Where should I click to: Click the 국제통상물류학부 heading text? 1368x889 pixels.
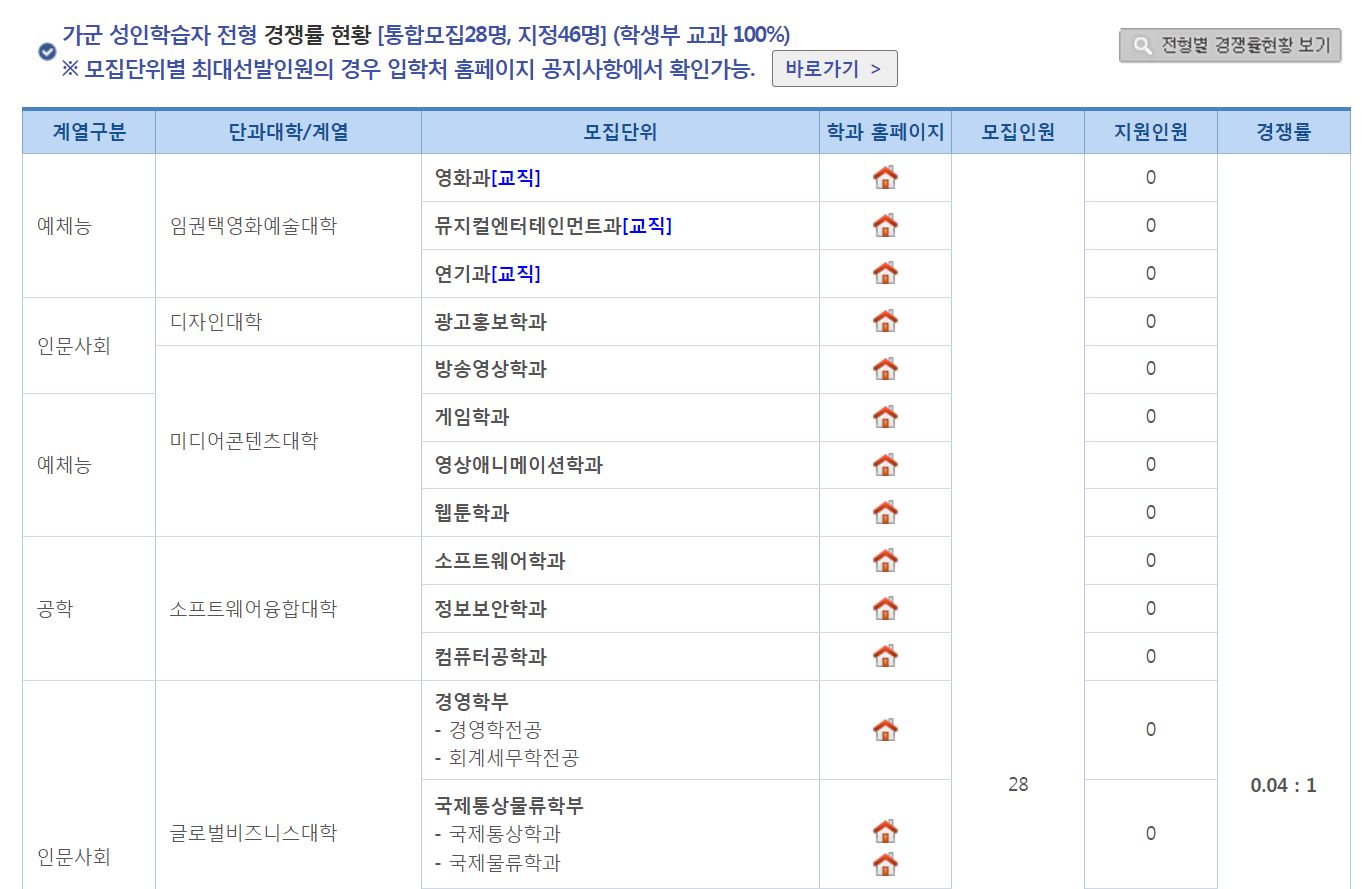click(509, 805)
